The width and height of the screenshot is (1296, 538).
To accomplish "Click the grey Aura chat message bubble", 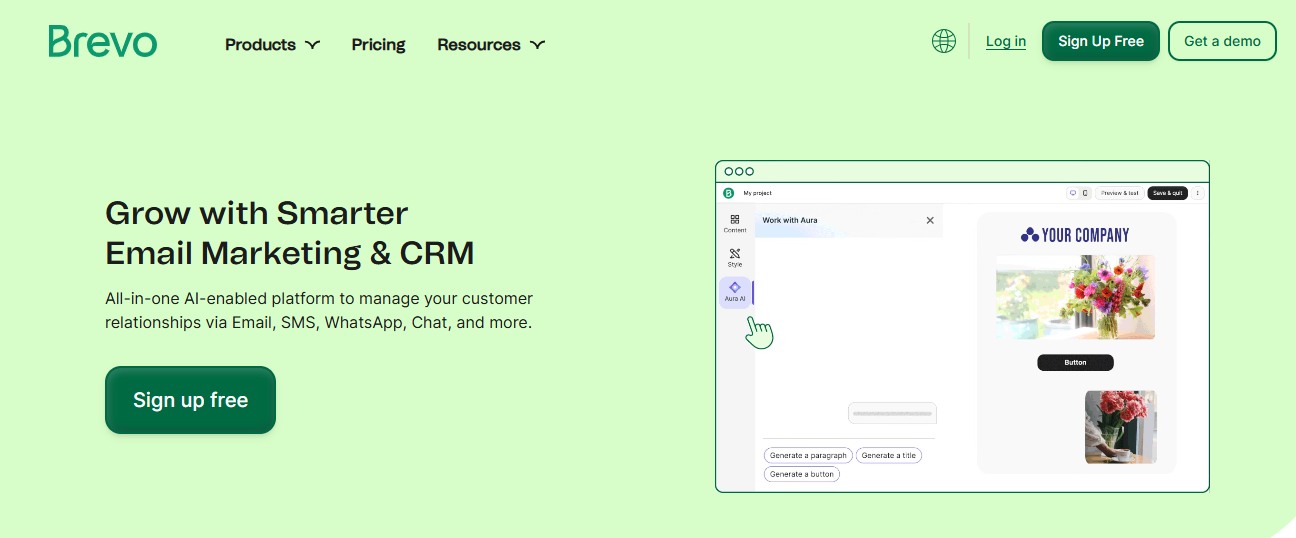I will coord(892,413).
